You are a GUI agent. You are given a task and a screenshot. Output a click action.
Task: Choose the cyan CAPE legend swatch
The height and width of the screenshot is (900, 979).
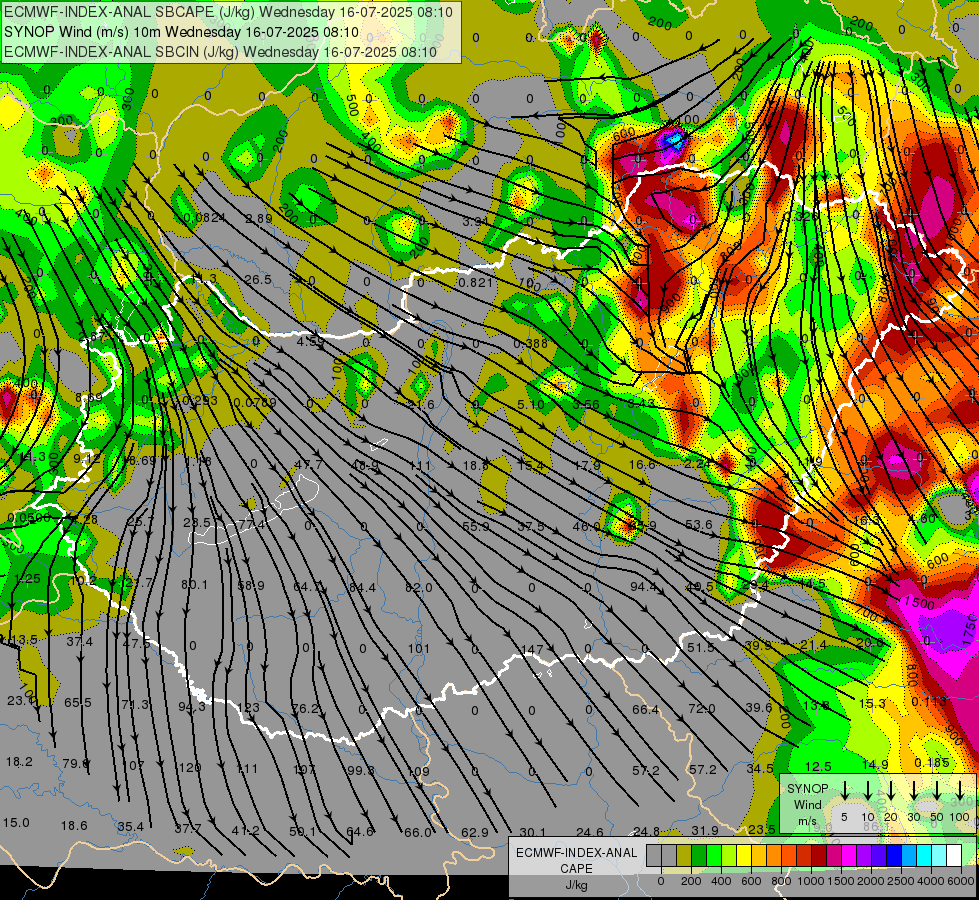click(x=924, y=856)
